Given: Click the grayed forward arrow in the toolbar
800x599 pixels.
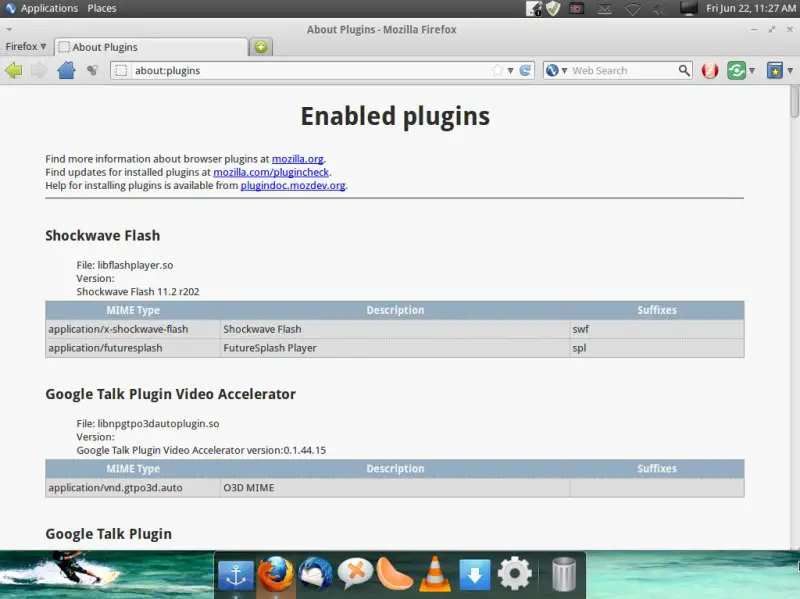Looking at the screenshot, I should coord(39,70).
